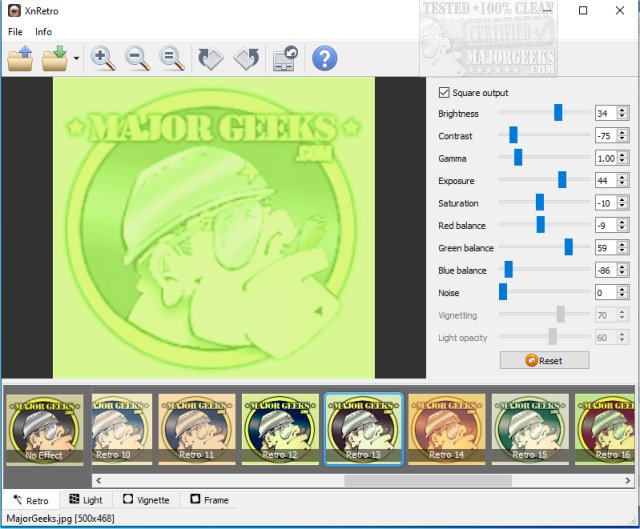
Task: Click the Brightness value field showing 34
Action: tap(606, 113)
